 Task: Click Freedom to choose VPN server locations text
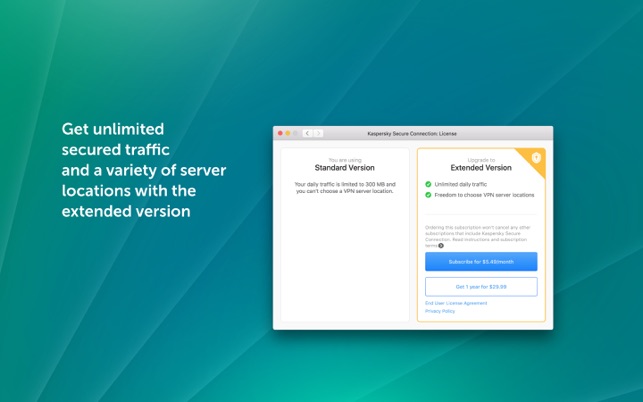point(484,195)
